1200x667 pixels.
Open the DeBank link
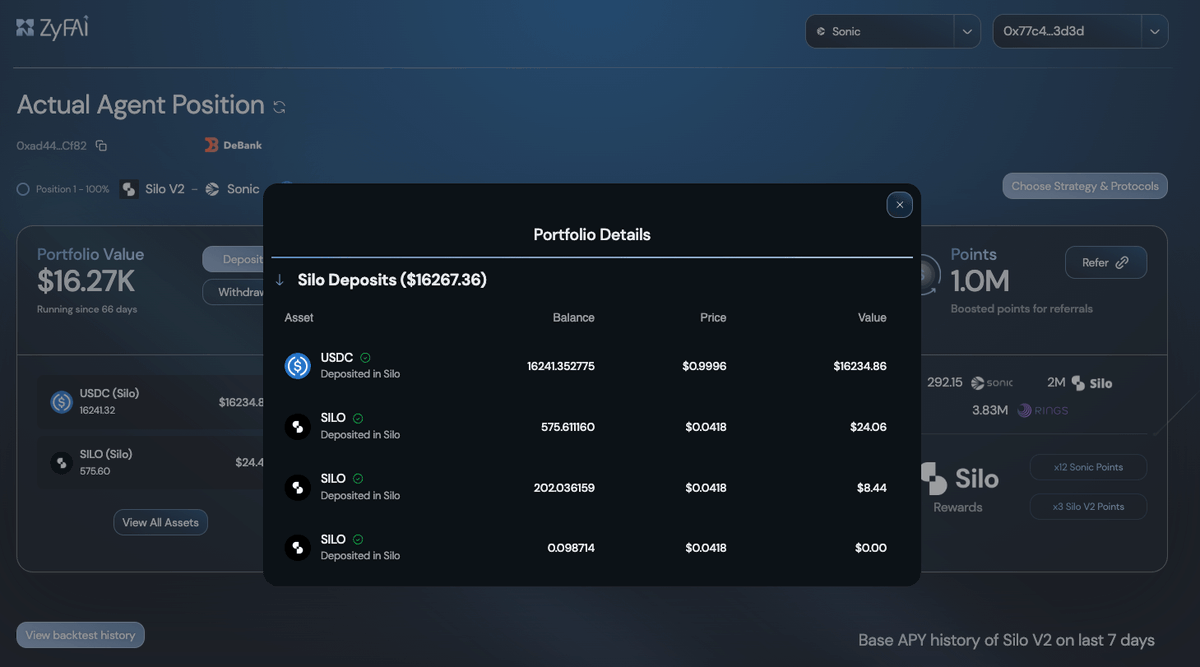pyautogui.click(x=233, y=145)
